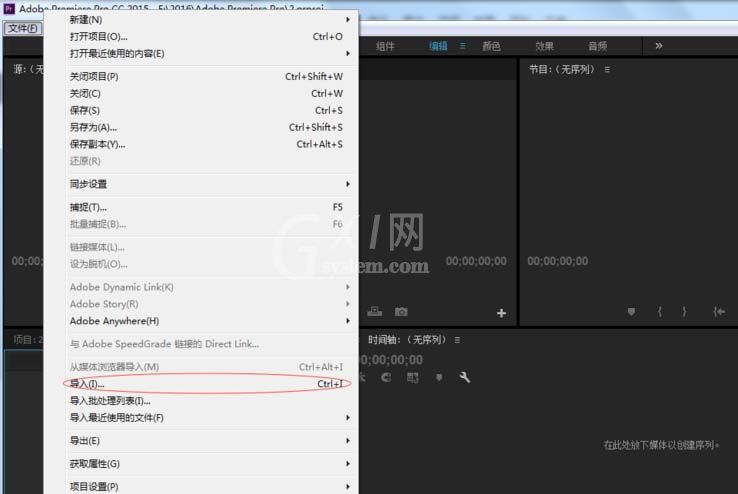738x494 pixels.
Task: Click the Source monitor duration timecode
Action: click(x=476, y=261)
